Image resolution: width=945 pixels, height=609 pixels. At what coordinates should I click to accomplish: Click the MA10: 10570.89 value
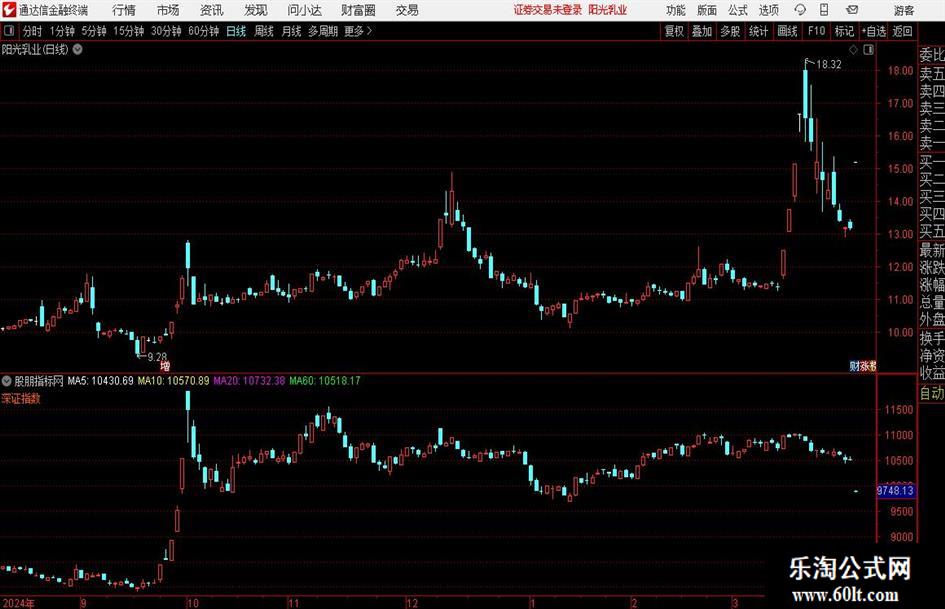(174, 380)
